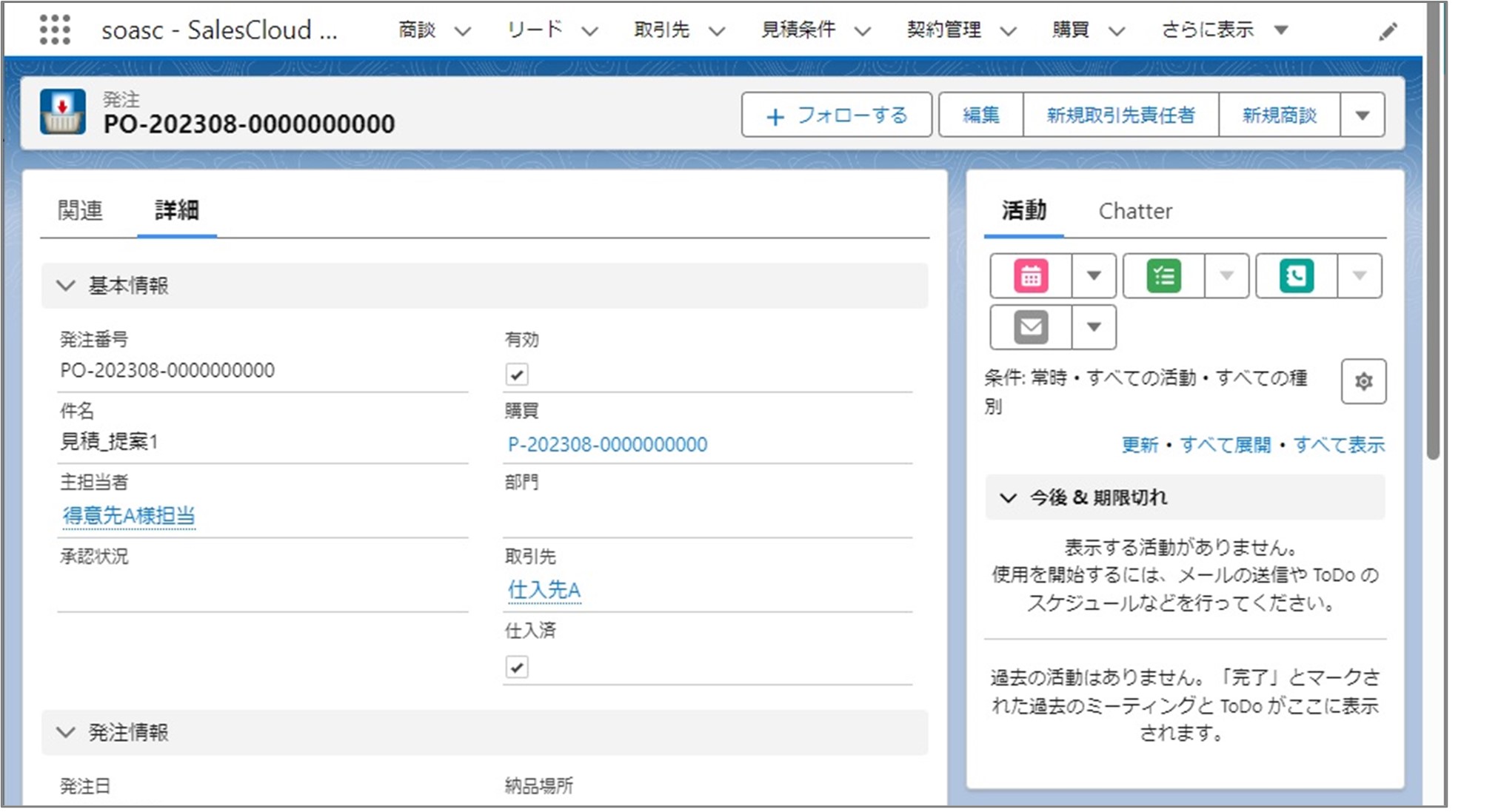Open the さらに表示 menu

(x=1224, y=30)
